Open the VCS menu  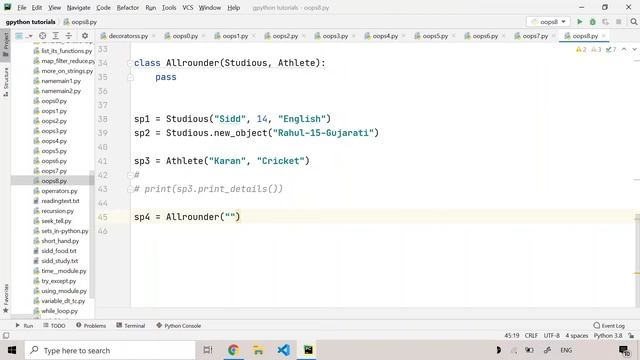coord(188,8)
